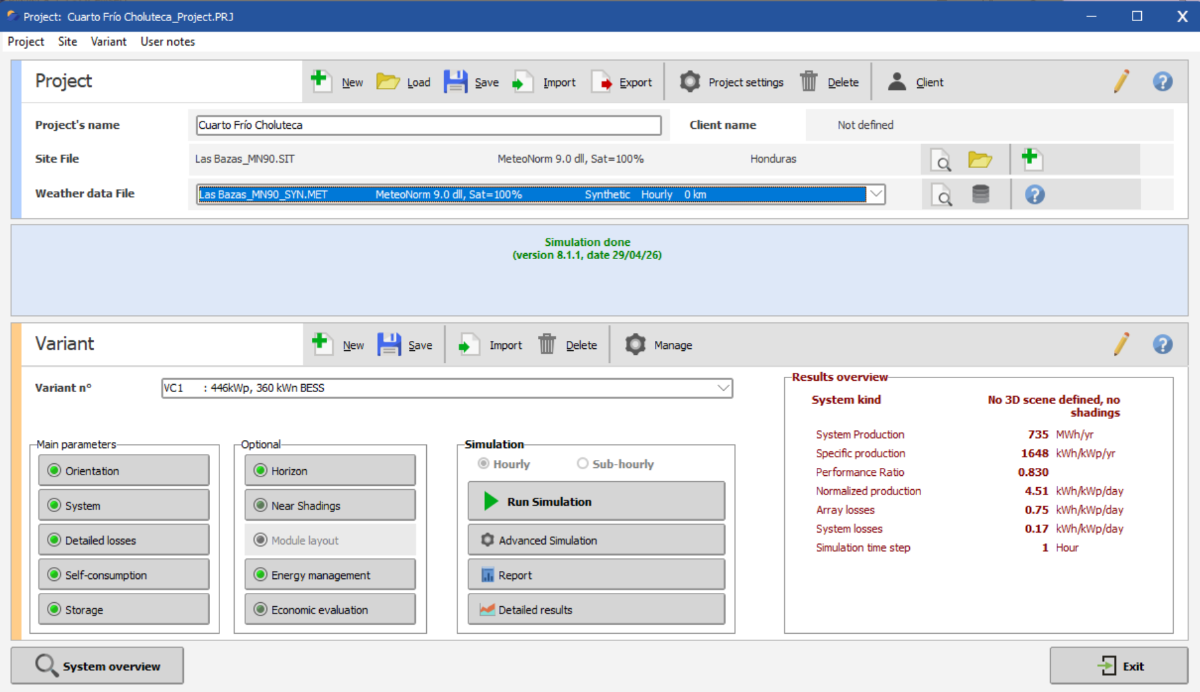Open the Client person icon
The image size is (1200, 692).
coord(898,82)
